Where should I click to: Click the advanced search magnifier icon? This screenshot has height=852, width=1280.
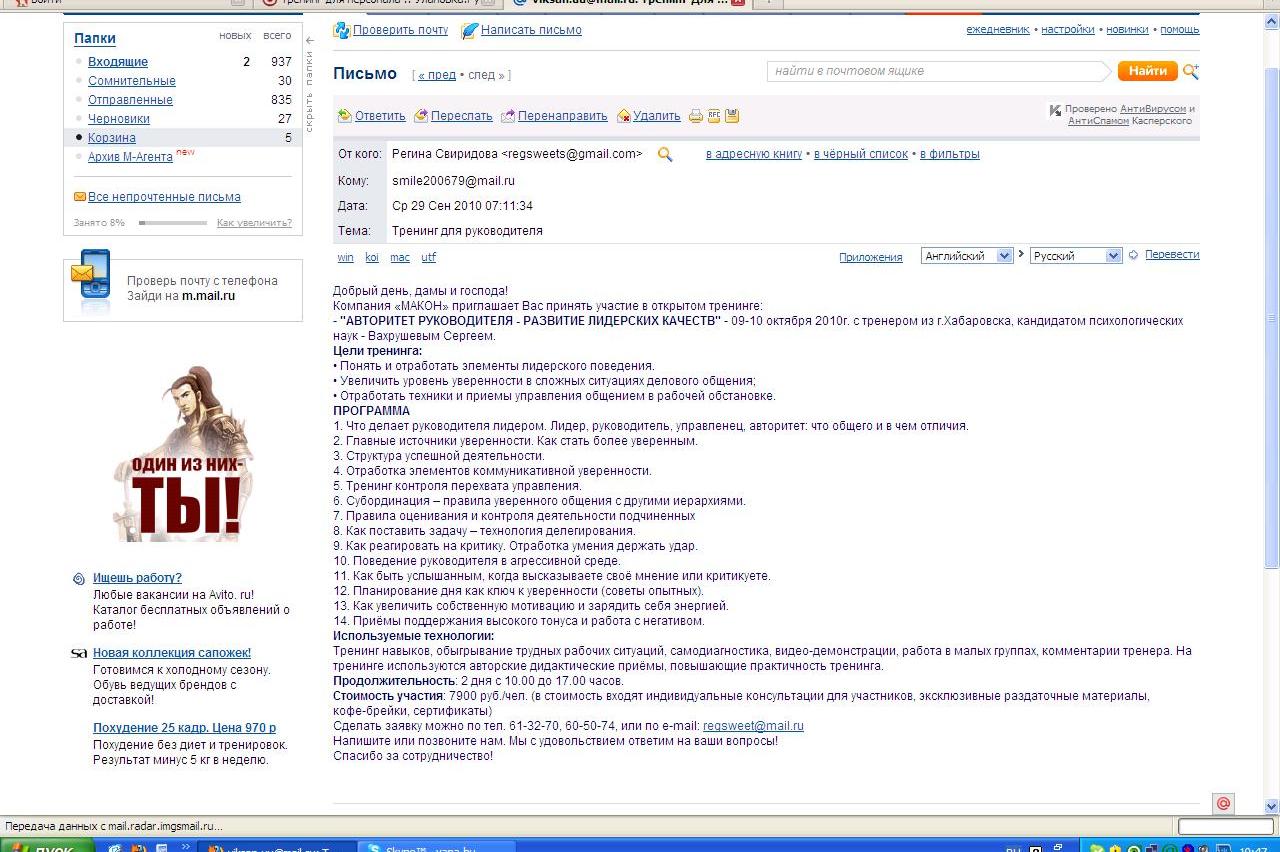1190,71
